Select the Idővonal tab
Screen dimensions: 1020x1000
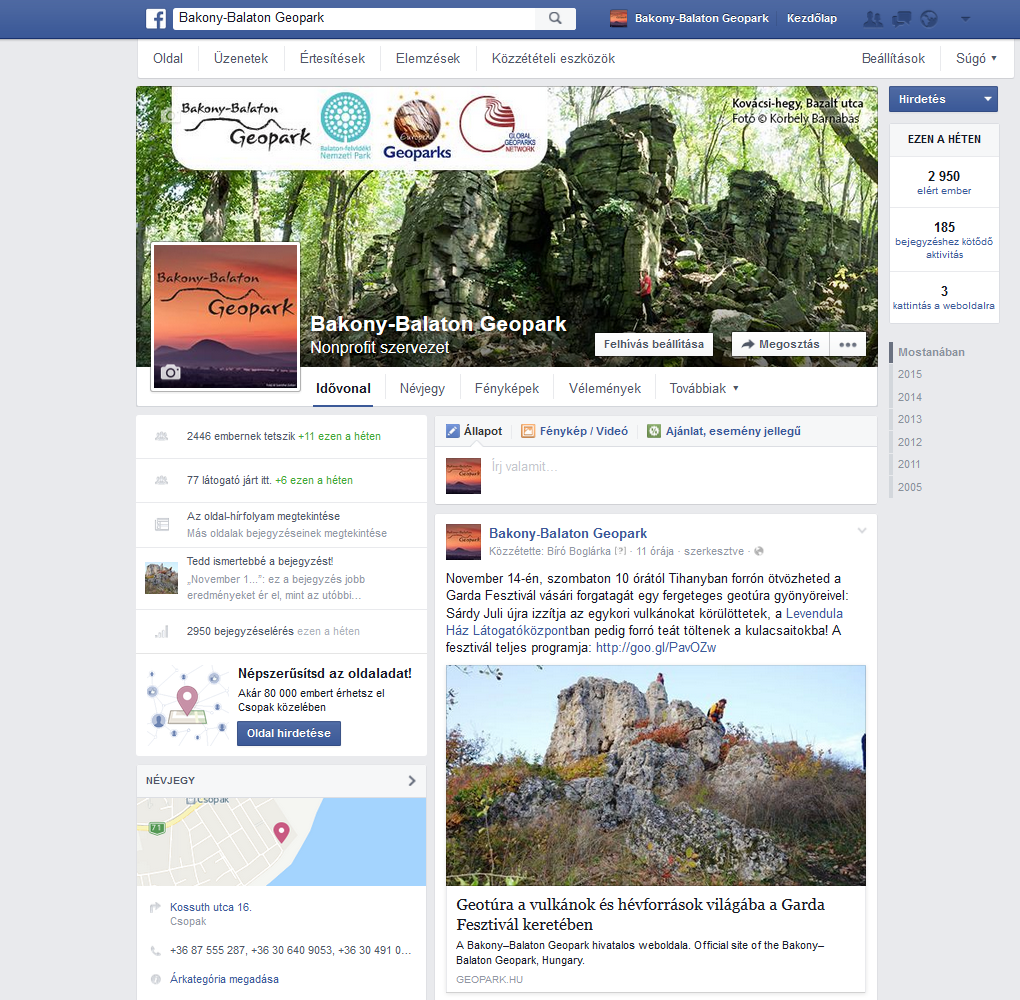tap(343, 388)
